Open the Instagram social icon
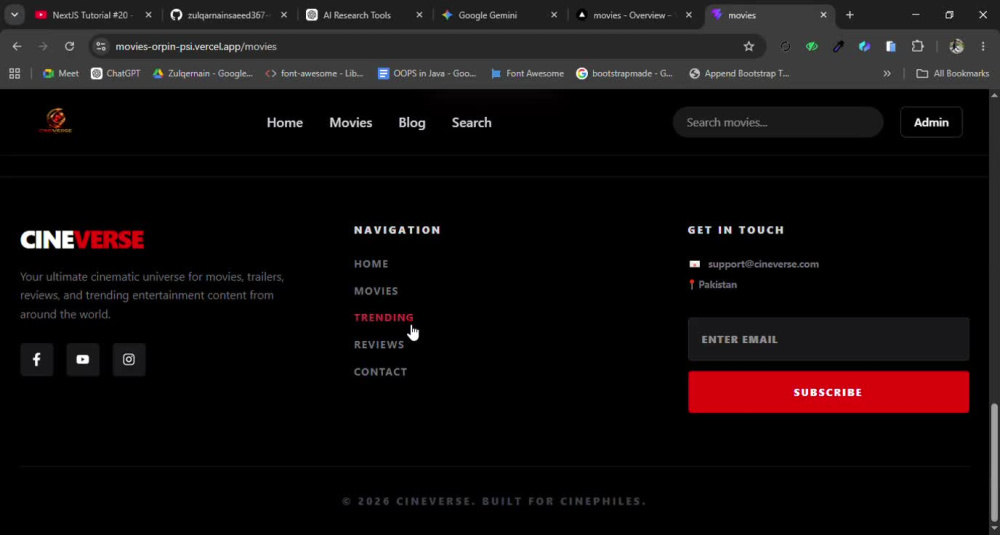This screenshot has width=1000, height=535. tap(129, 360)
